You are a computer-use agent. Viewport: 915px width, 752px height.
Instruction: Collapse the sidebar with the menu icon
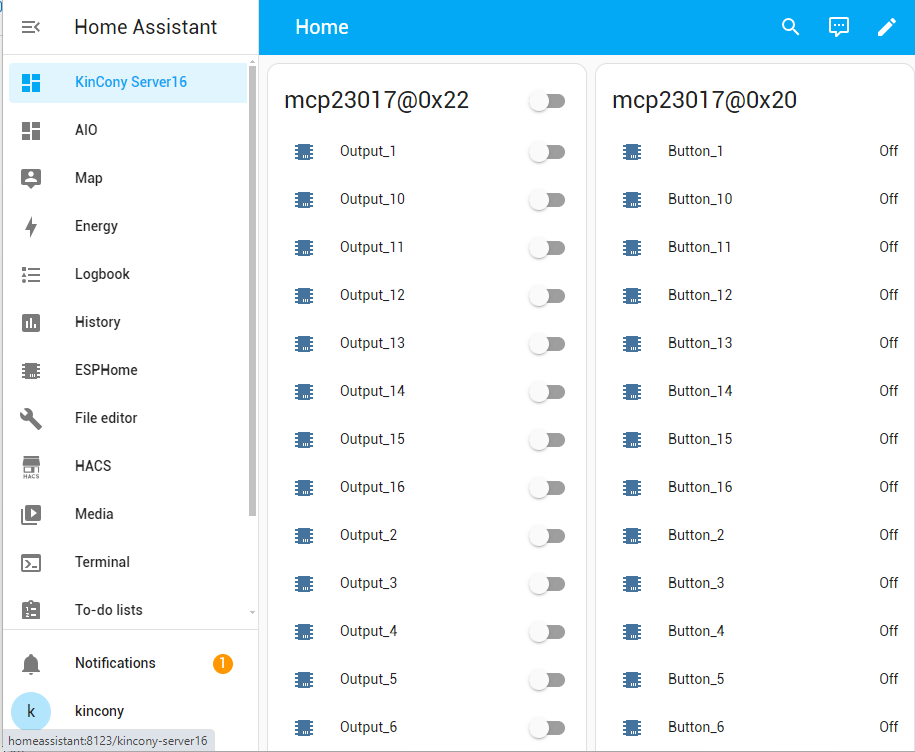31,27
